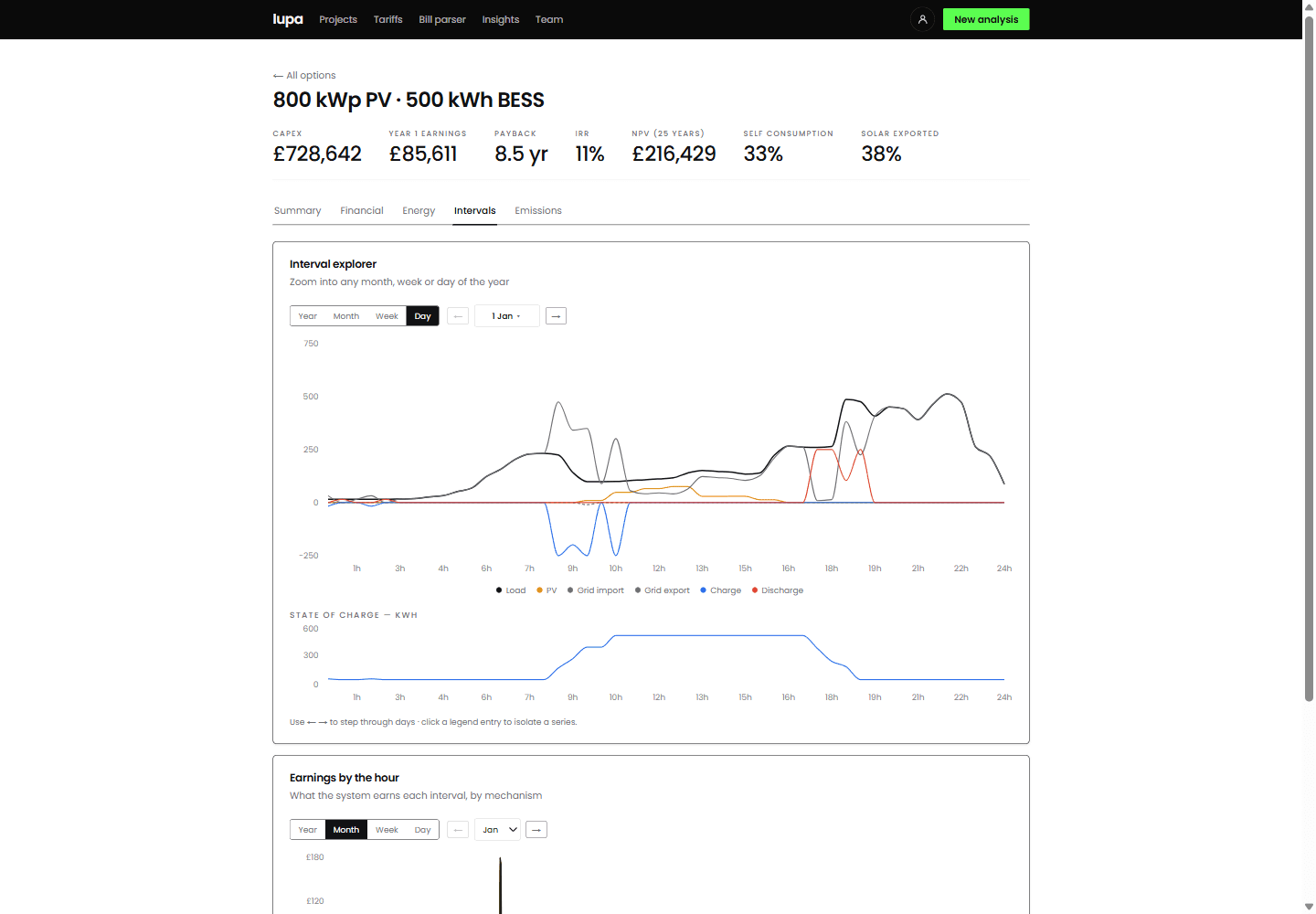This screenshot has width=1316, height=914.
Task: Step to next month in Earnings chart
Action: [536, 830]
